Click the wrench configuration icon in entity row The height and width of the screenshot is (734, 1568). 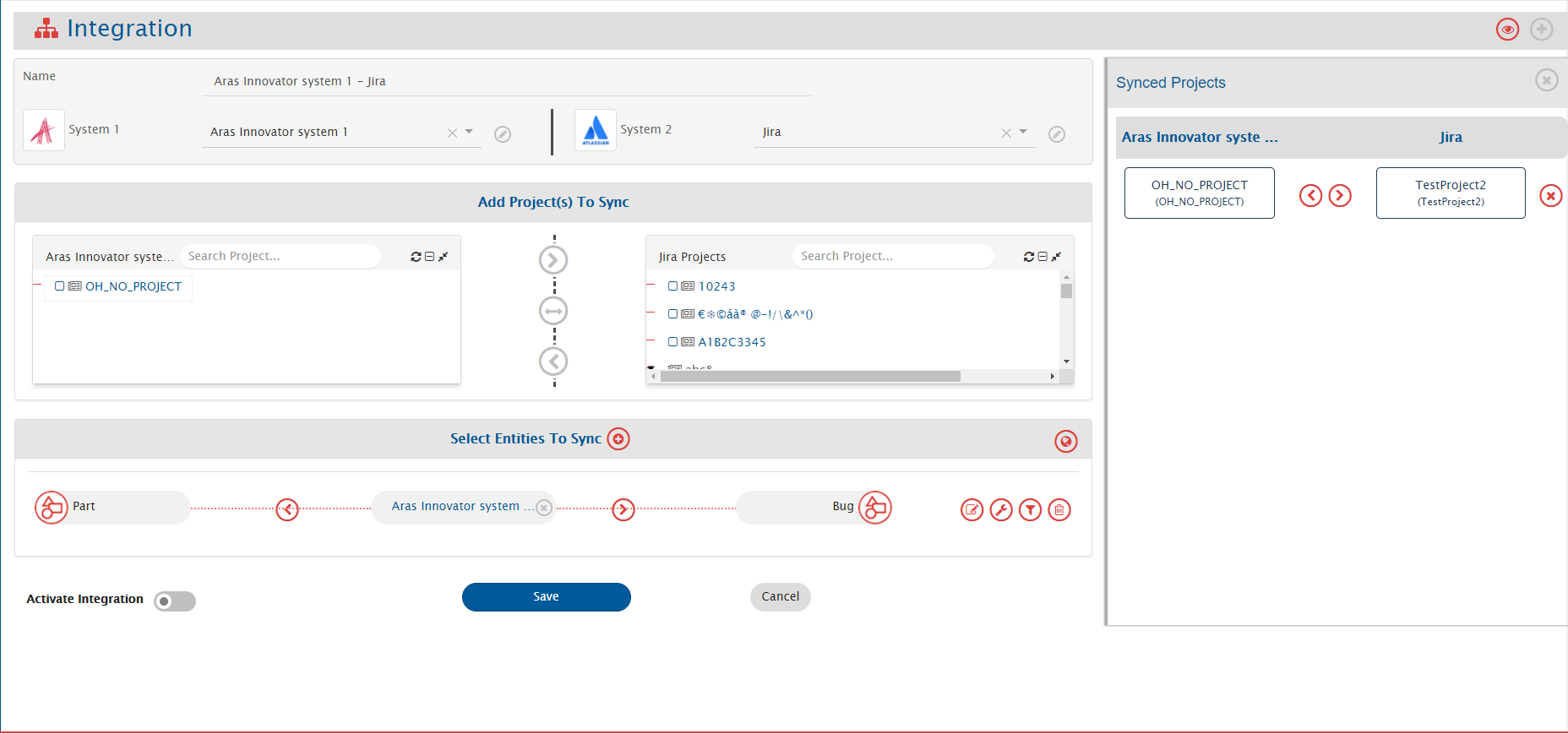point(1001,510)
